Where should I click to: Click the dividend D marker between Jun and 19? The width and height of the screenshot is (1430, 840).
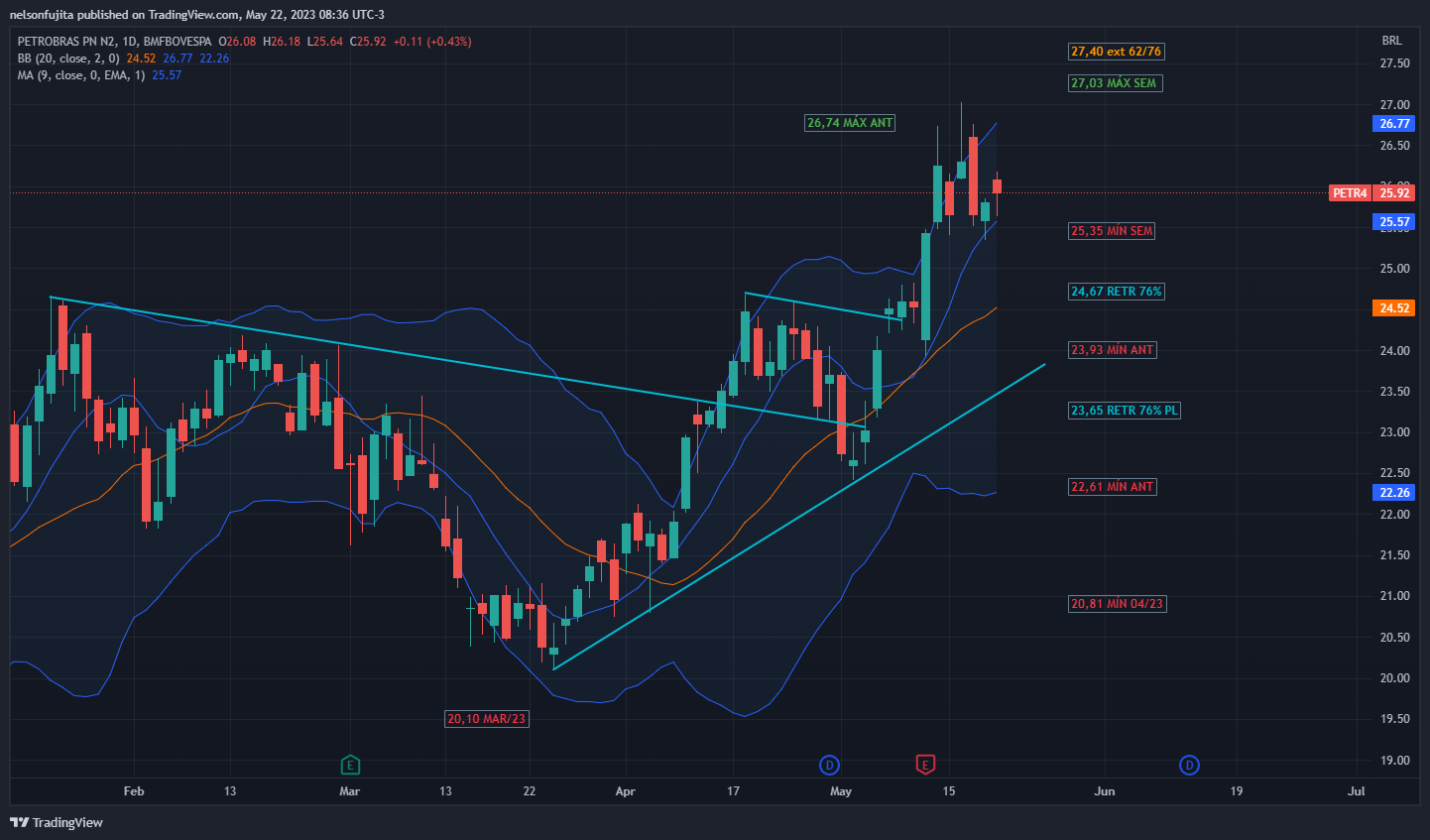click(x=1189, y=765)
